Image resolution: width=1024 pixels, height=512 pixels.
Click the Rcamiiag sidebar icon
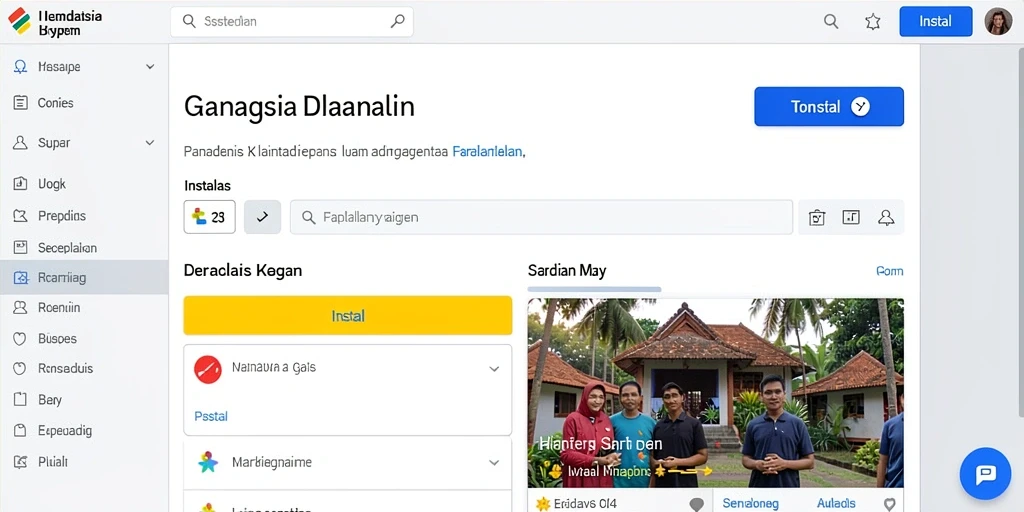[20, 278]
